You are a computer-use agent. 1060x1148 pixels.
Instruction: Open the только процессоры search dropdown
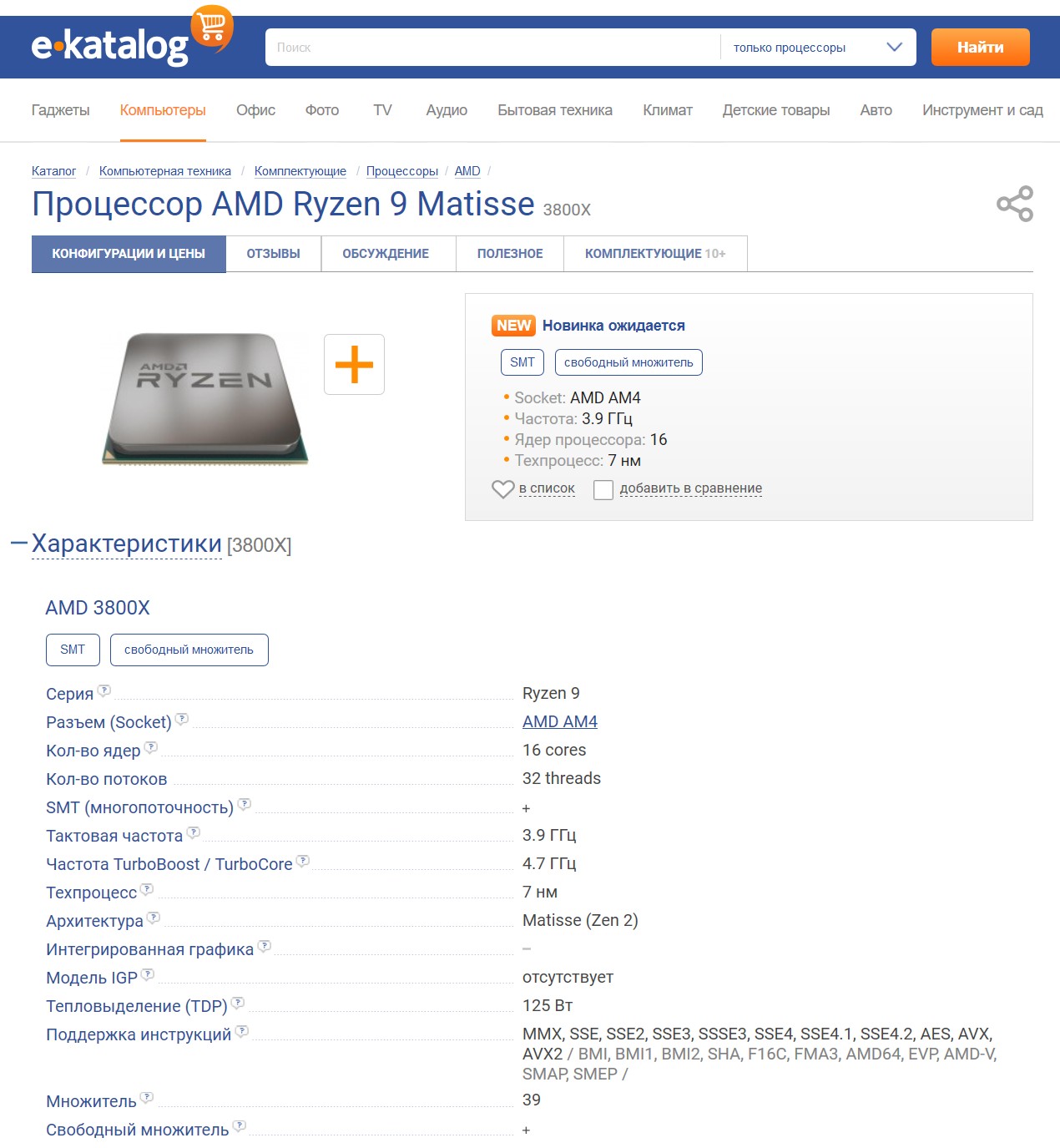pyautogui.click(x=817, y=48)
